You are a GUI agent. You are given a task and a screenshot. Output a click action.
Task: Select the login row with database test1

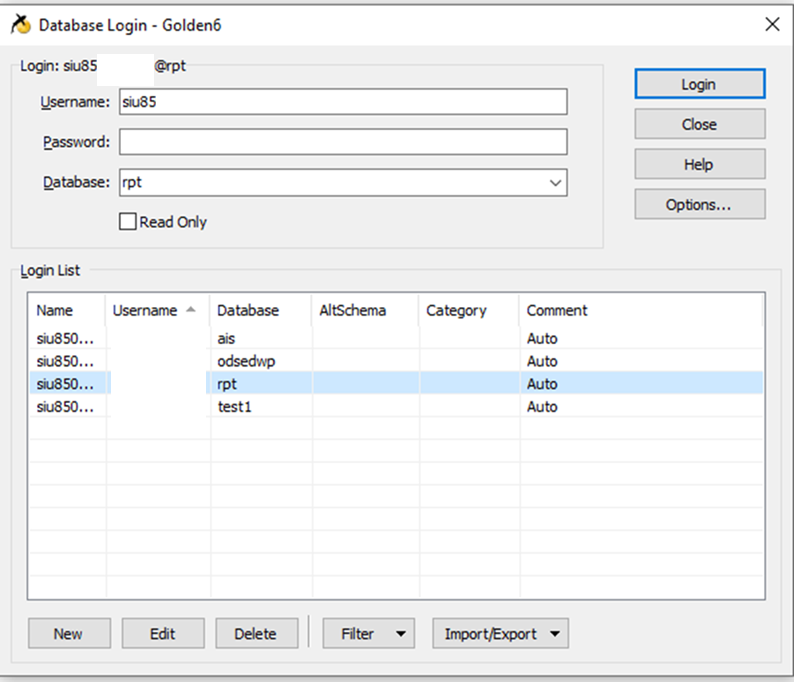pyautogui.click(x=396, y=407)
